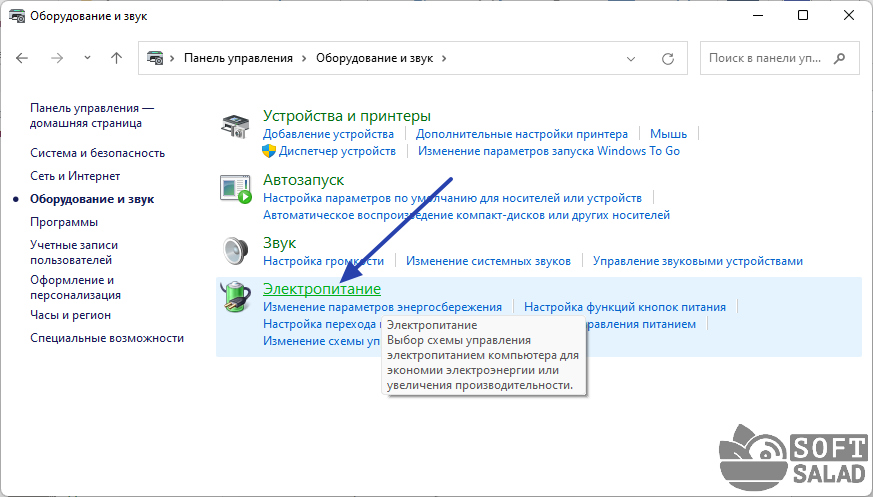The width and height of the screenshot is (873, 497).
Task: Open Автозапуск heading
Action: (x=303, y=180)
